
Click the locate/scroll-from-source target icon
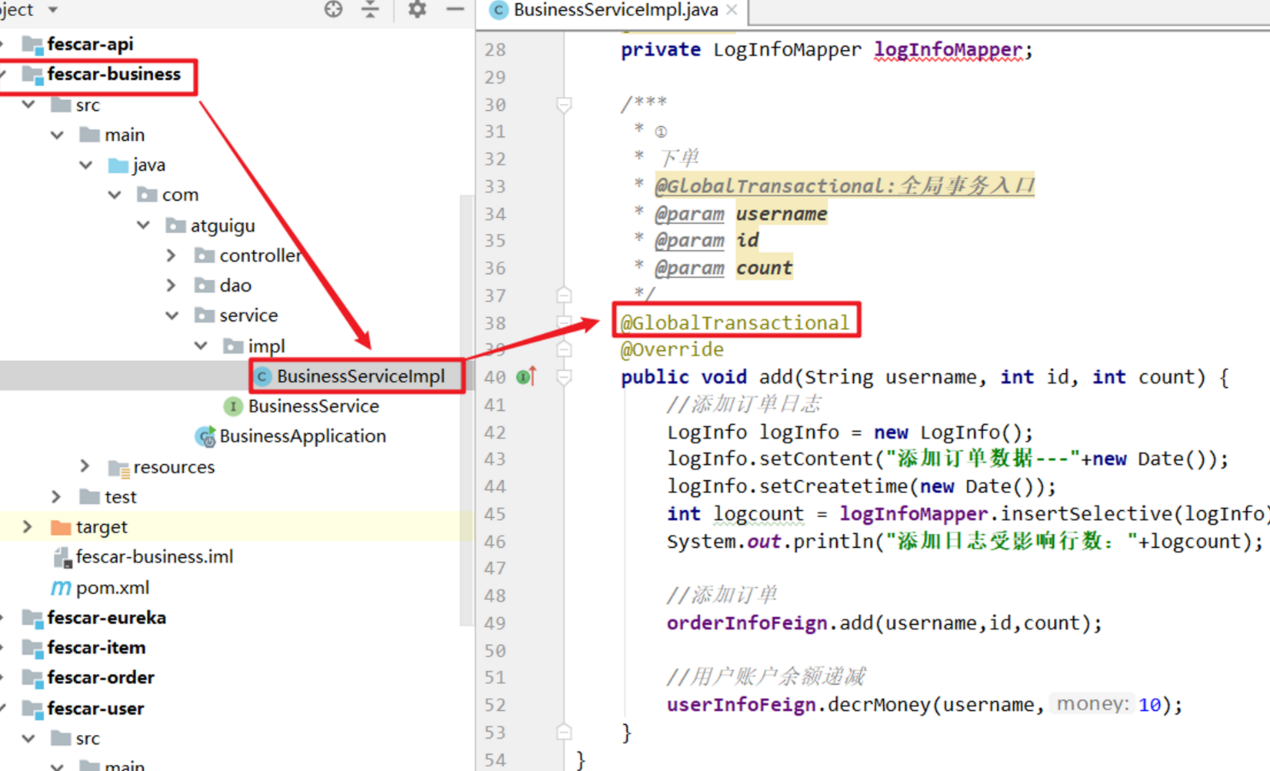point(333,10)
